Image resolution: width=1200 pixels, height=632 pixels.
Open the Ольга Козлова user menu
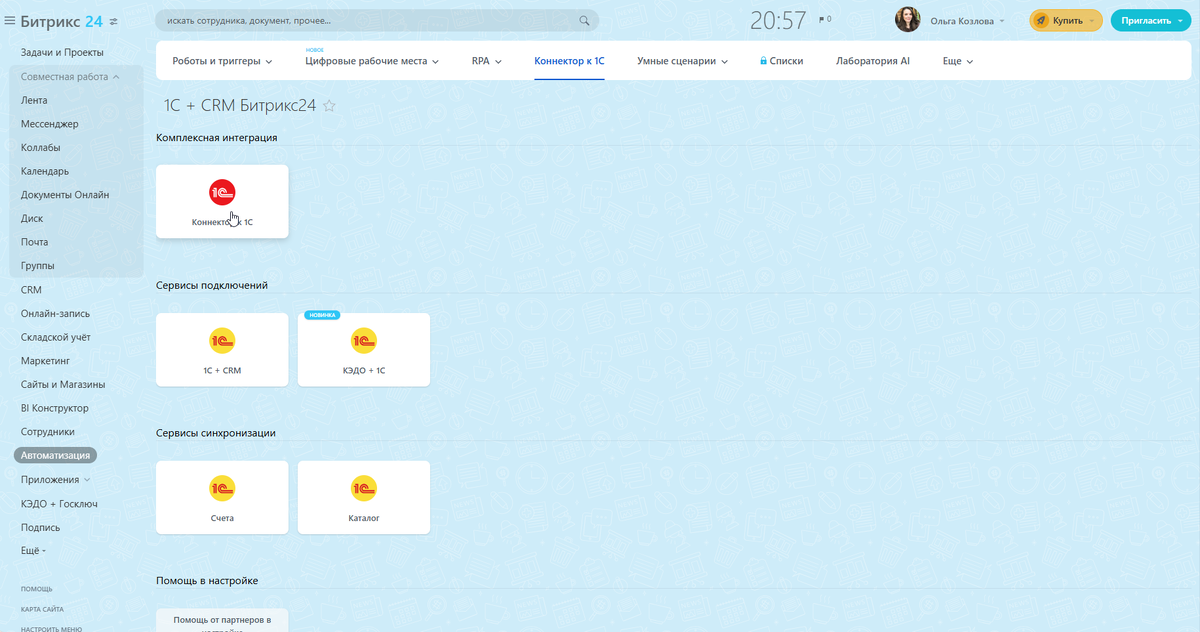click(968, 20)
